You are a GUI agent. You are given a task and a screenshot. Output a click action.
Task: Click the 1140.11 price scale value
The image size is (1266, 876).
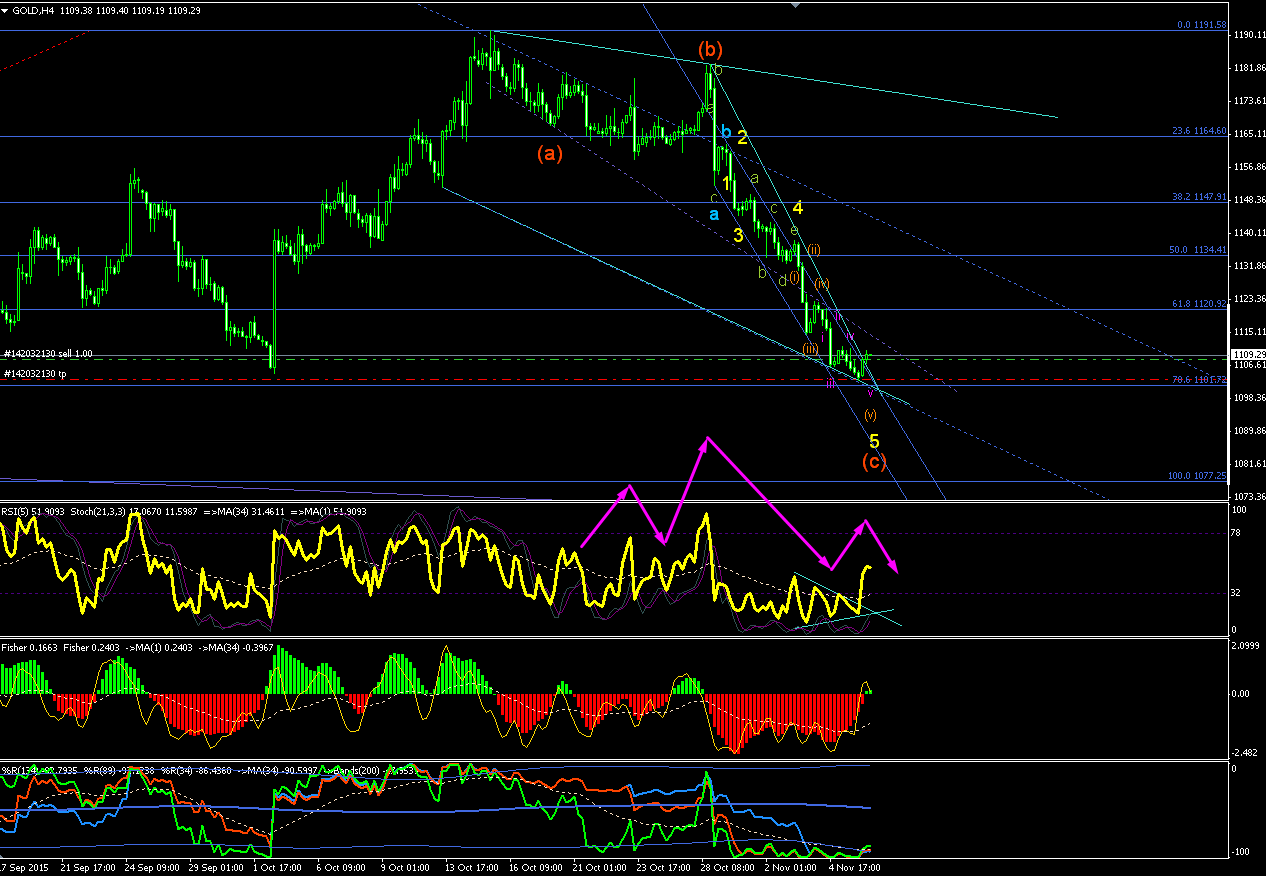pos(1248,233)
